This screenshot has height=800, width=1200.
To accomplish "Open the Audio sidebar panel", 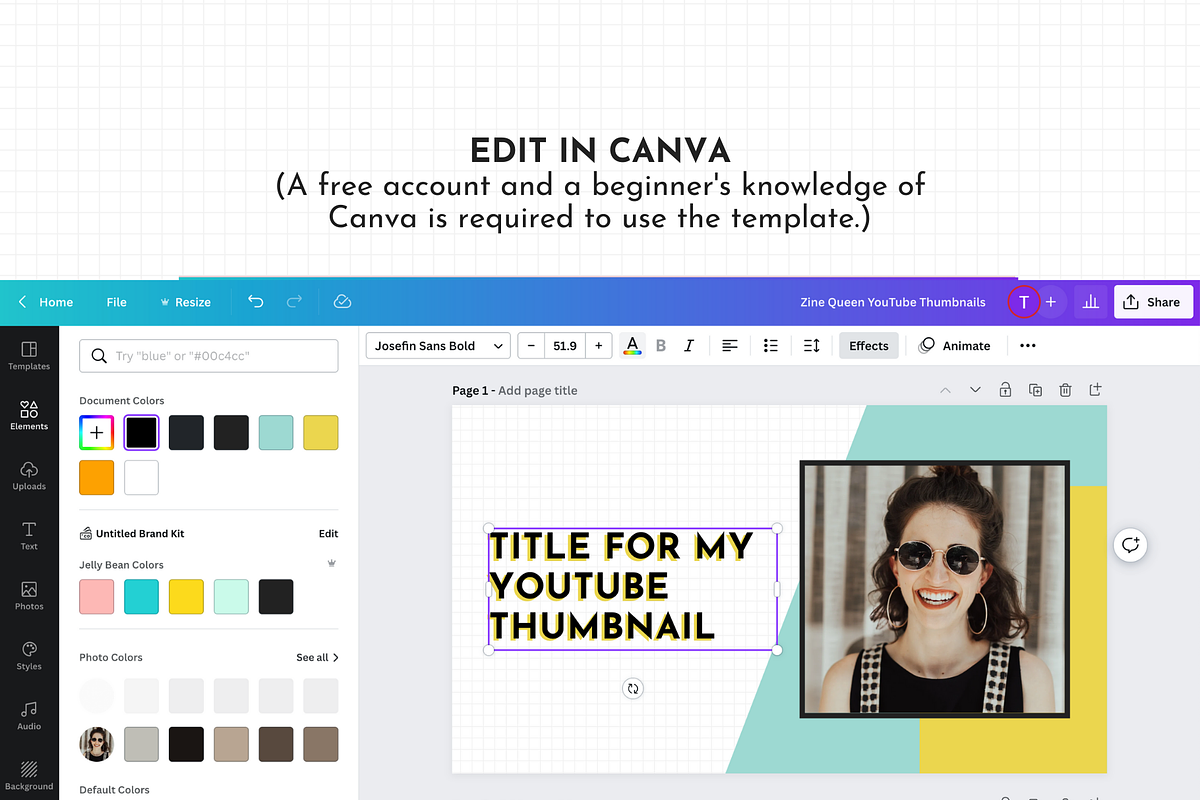I will point(29,715).
